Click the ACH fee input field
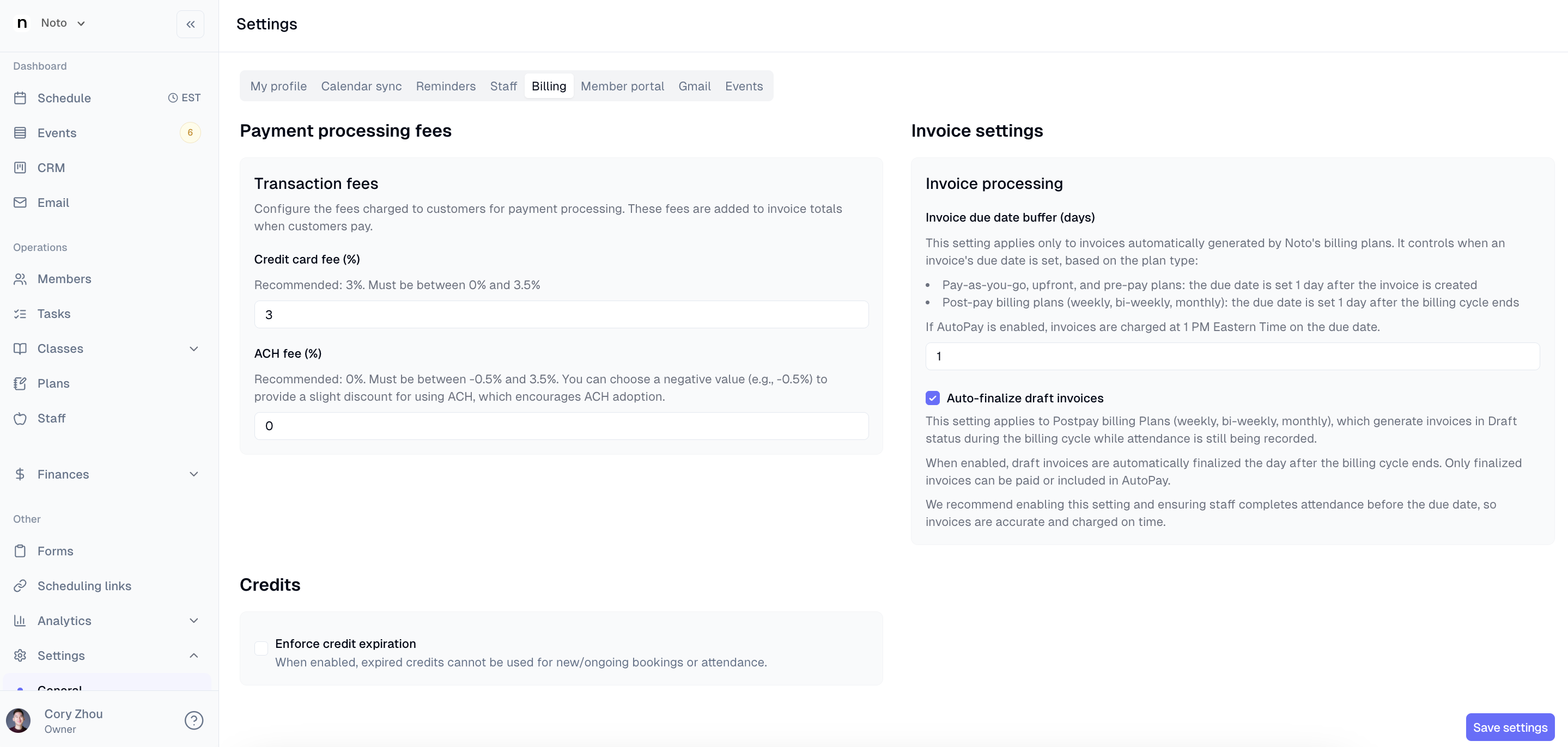Viewport: 1568px width, 747px height. coord(561,426)
